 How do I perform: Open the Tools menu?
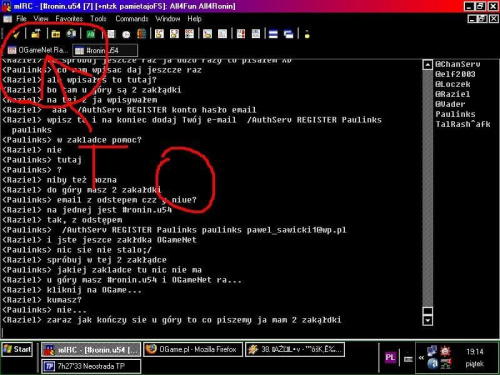(98, 19)
